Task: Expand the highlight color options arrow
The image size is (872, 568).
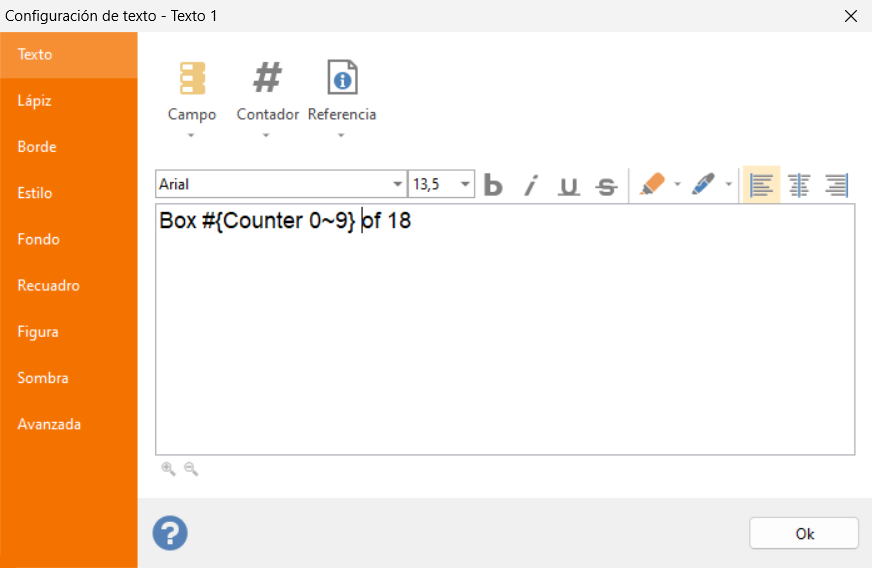Action: point(677,184)
